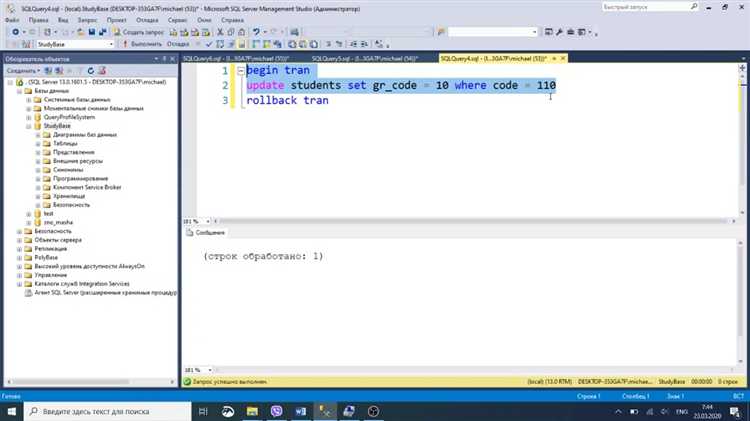This screenshot has height=421, width=750.
Task: Click the Parse query checkmark icon
Action: [209, 44]
